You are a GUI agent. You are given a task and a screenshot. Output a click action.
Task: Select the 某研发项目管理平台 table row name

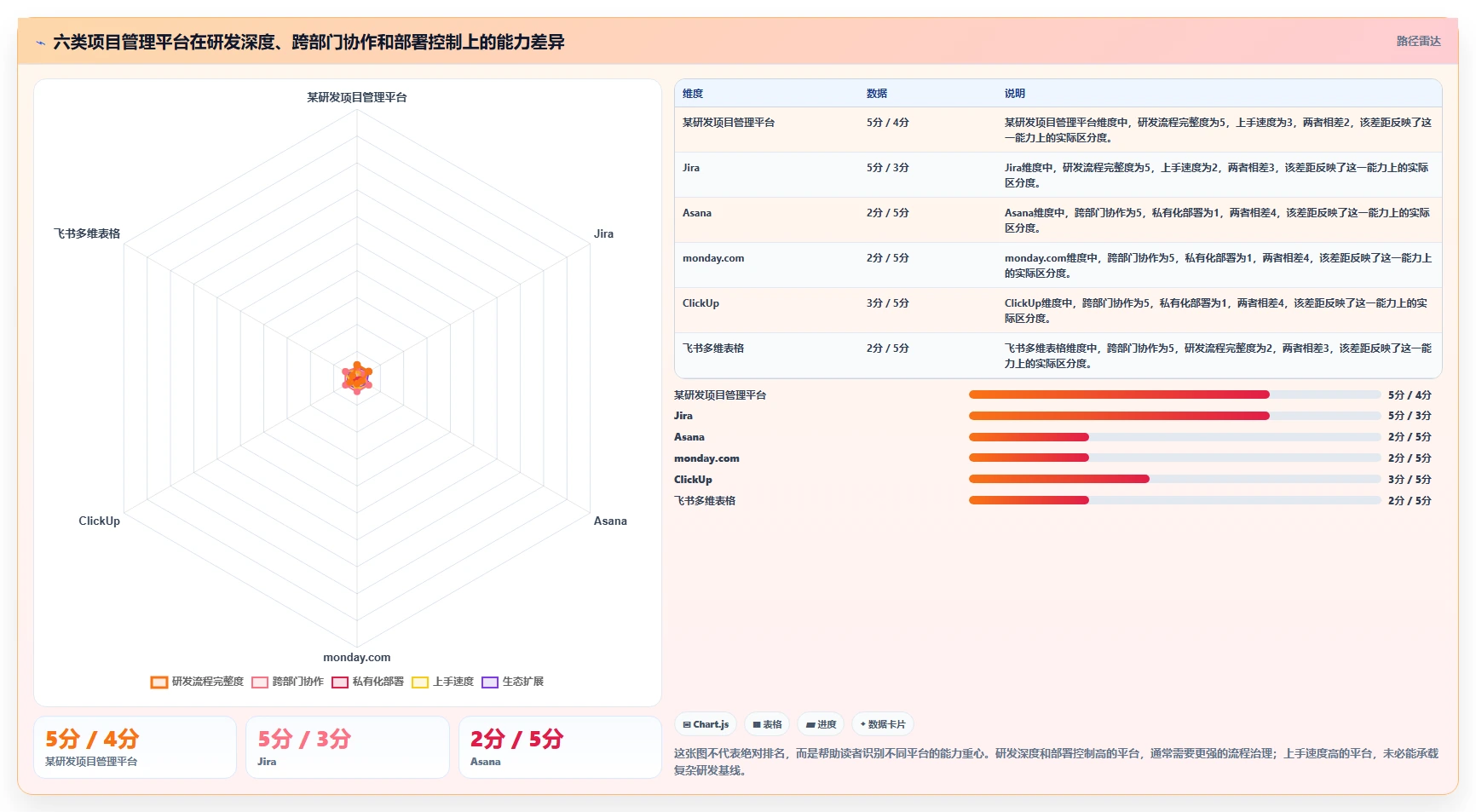(x=729, y=123)
